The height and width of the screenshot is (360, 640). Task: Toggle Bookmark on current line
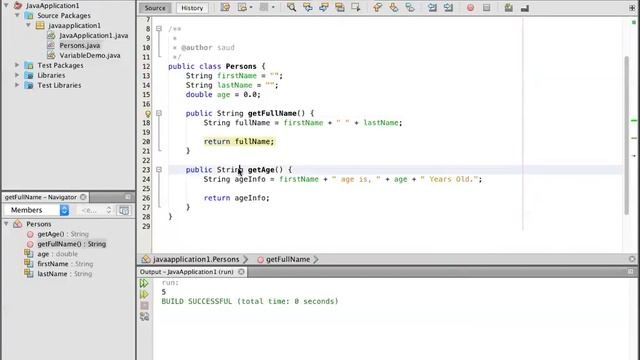[x=410, y=7]
